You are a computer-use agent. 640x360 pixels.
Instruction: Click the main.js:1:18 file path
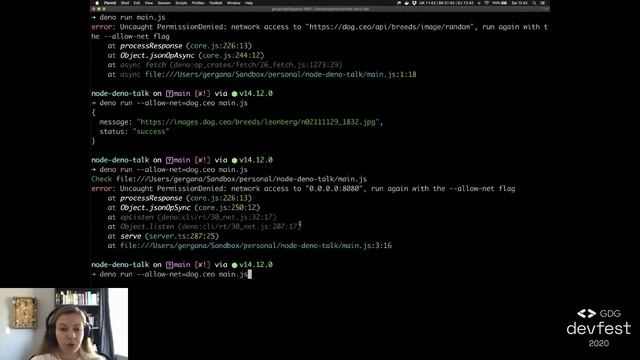(280, 74)
